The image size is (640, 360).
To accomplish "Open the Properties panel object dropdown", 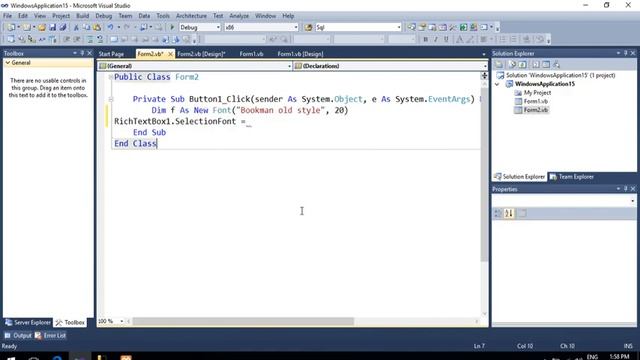I will 632,201.
